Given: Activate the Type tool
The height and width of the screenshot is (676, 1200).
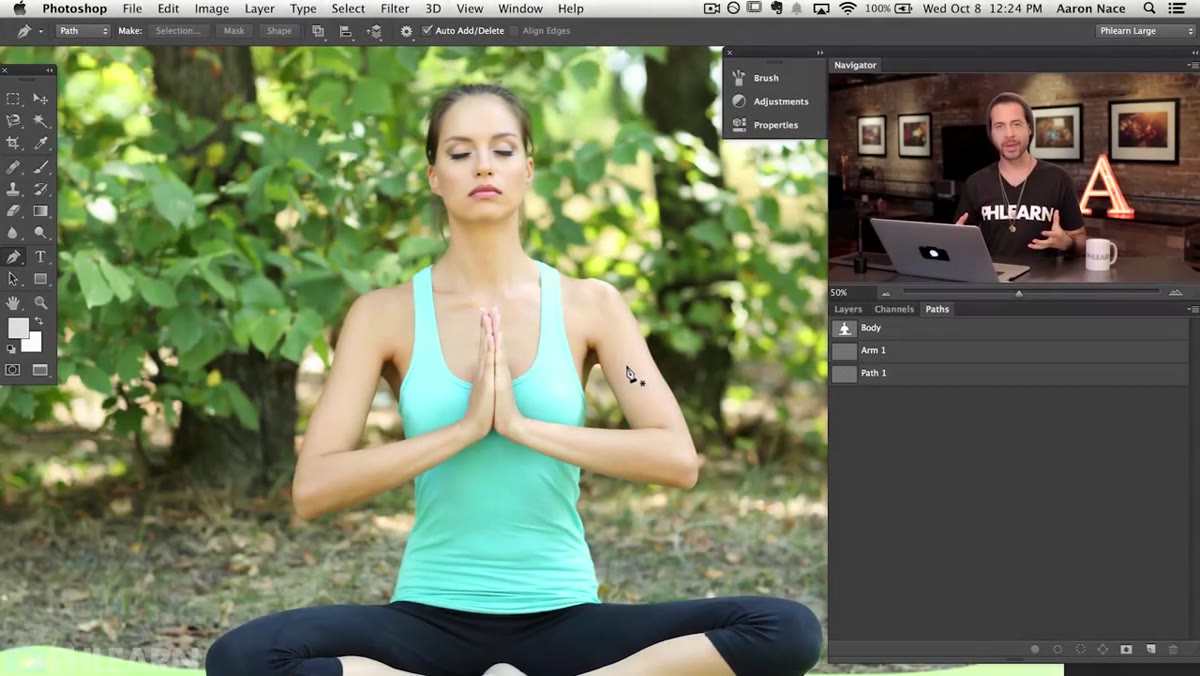Looking at the screenshot, I should click(x=41, y=257).
